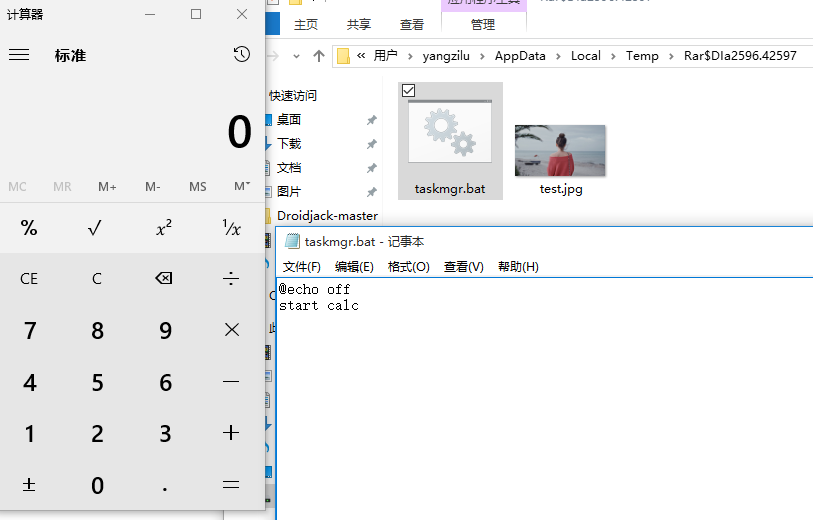Click the number 0 key
Image resolution: width=813 pixels, height=520 pixels.
pyautogui.click(x=97, y=486)
